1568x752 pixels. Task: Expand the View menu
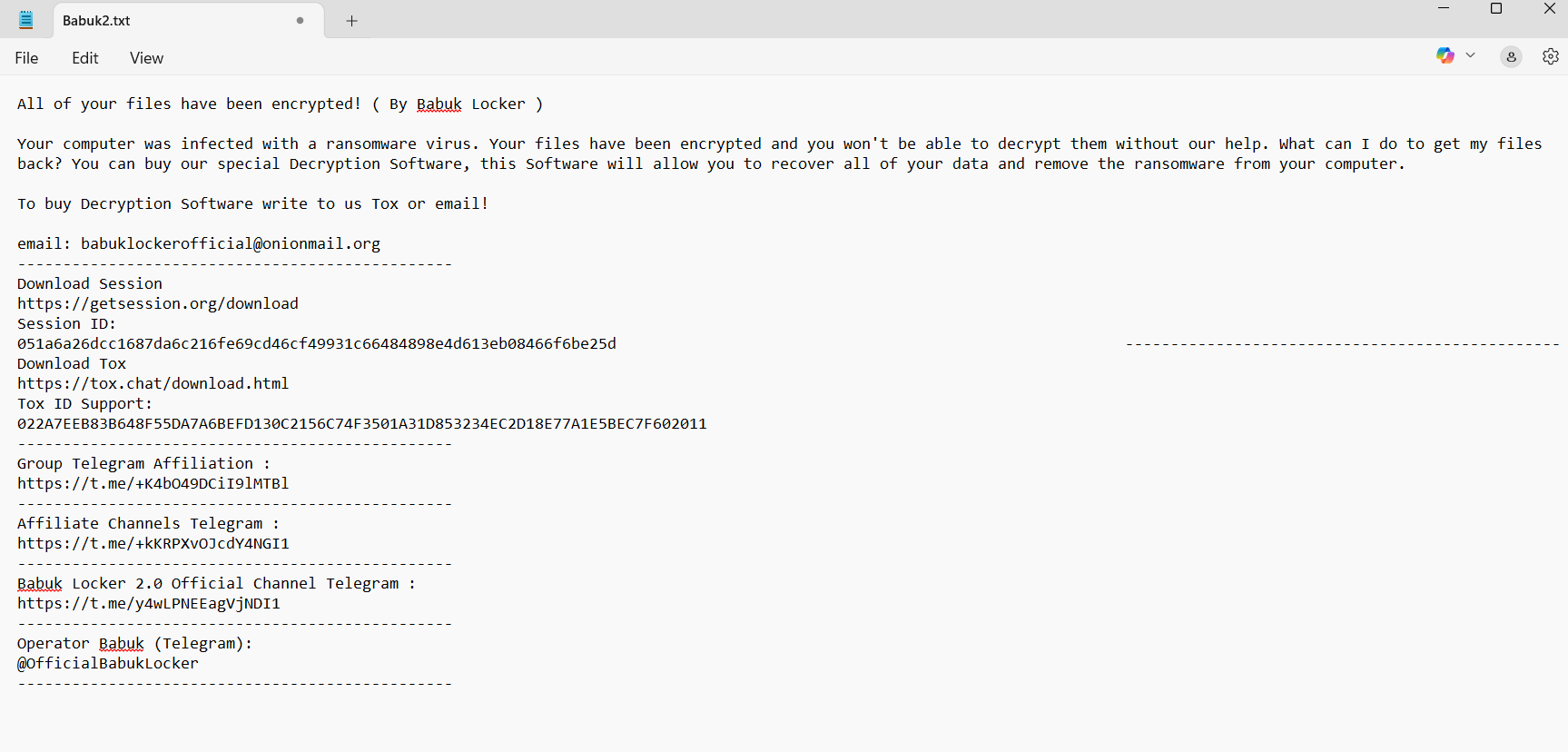146,58
